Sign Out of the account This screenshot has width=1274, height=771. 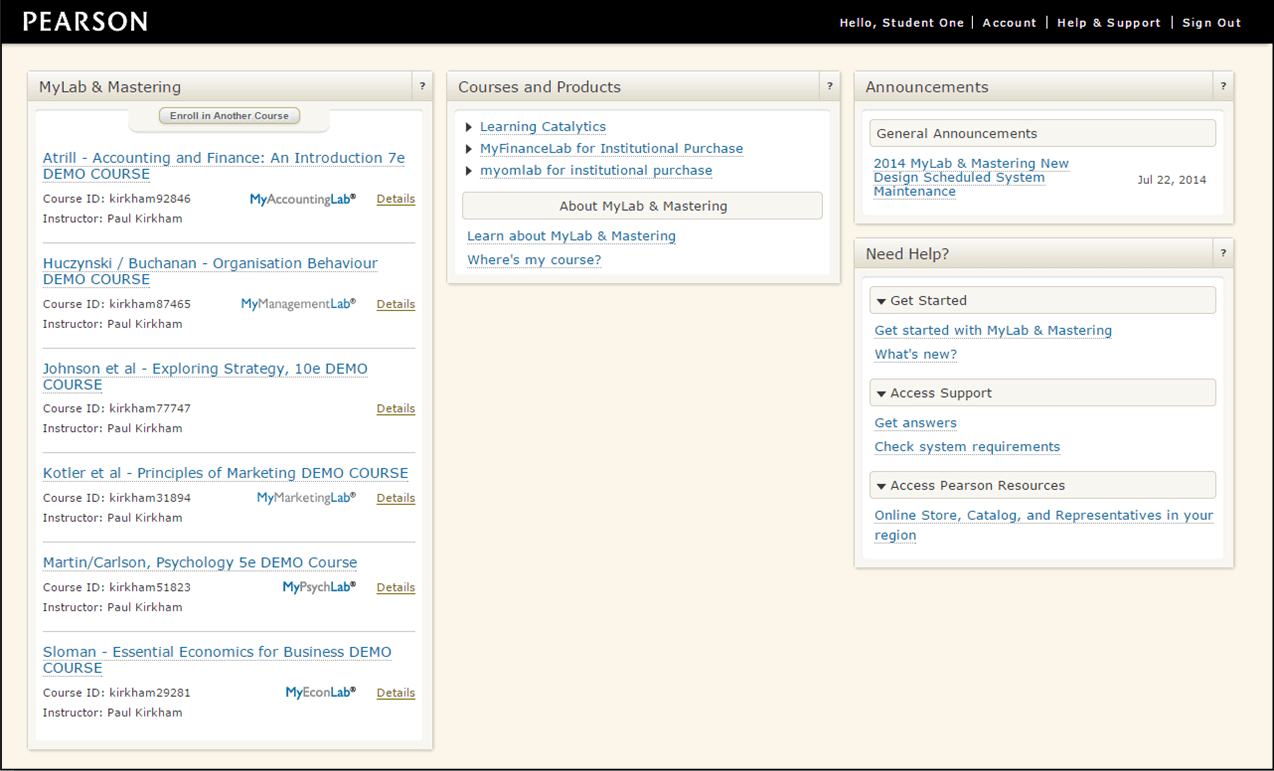coord(1211,23)
